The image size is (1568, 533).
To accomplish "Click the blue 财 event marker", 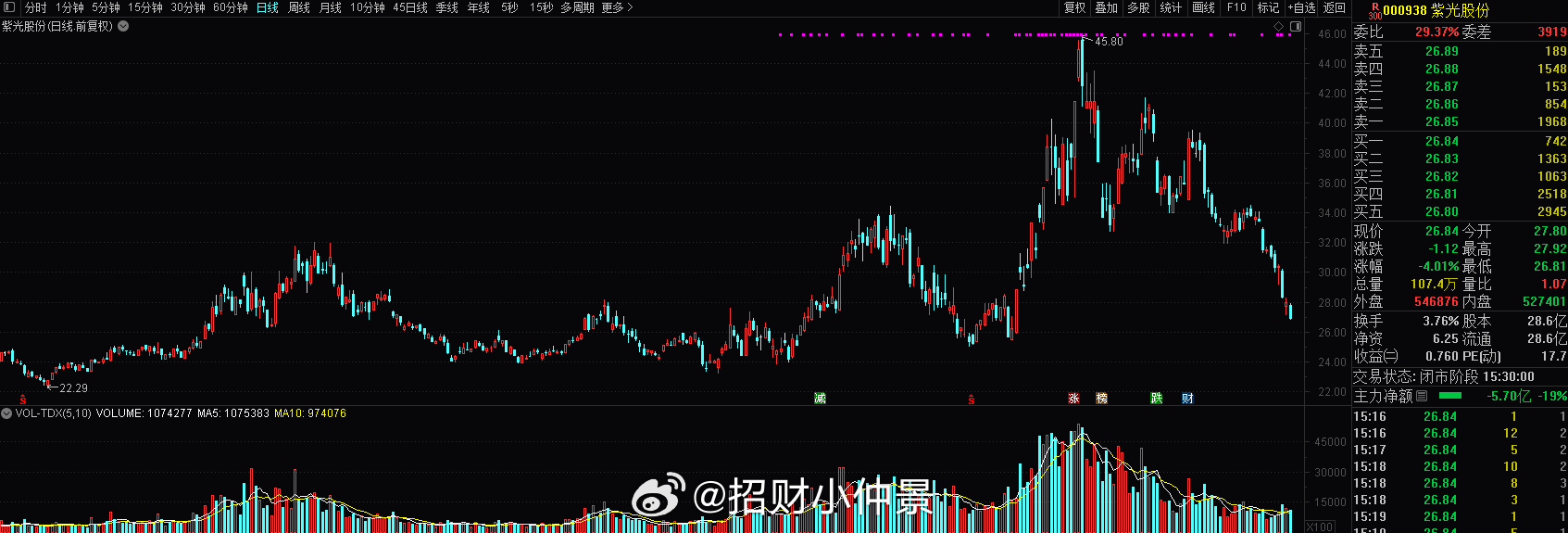I will pos(1188,399).
